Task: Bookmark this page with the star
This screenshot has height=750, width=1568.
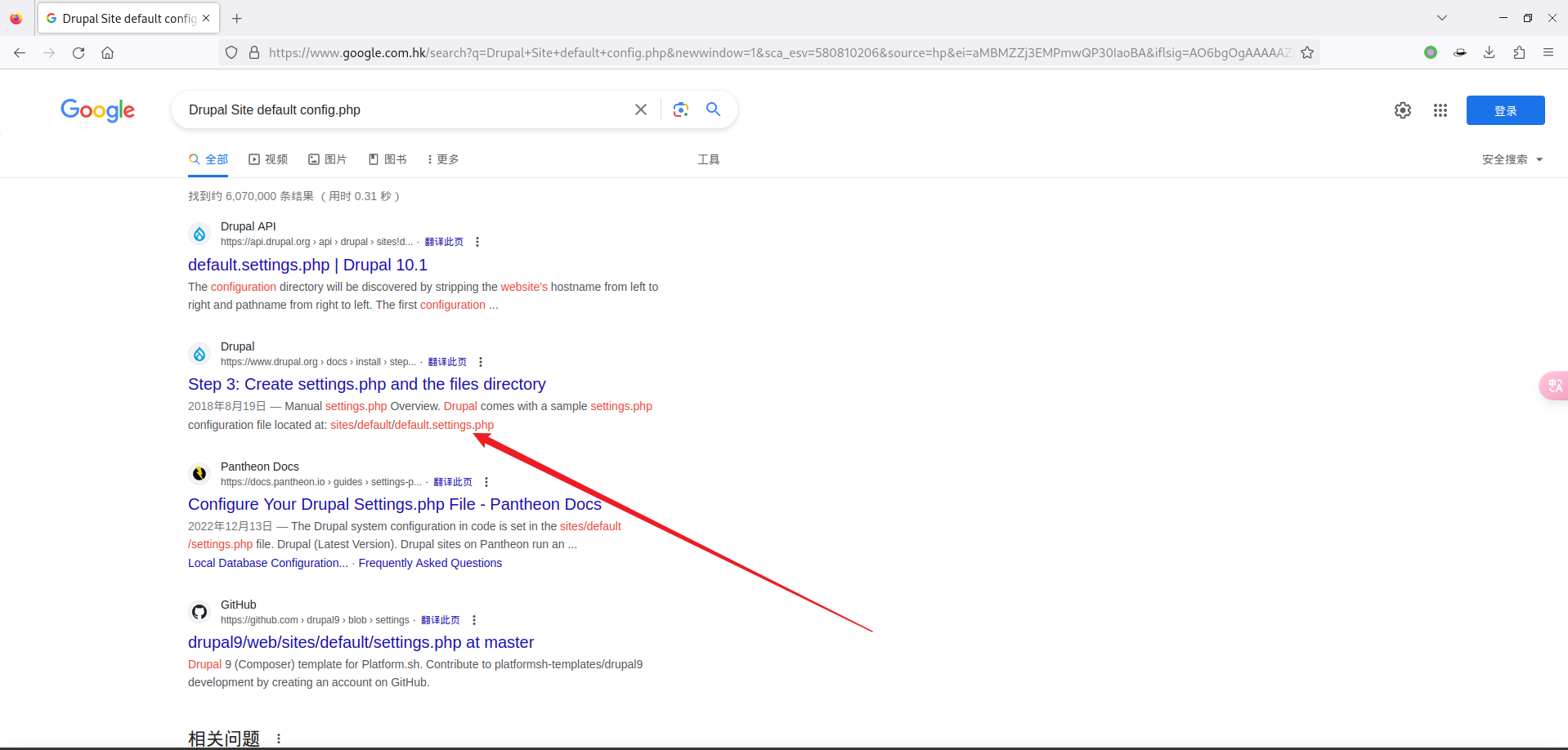Action: (1307, 52)
